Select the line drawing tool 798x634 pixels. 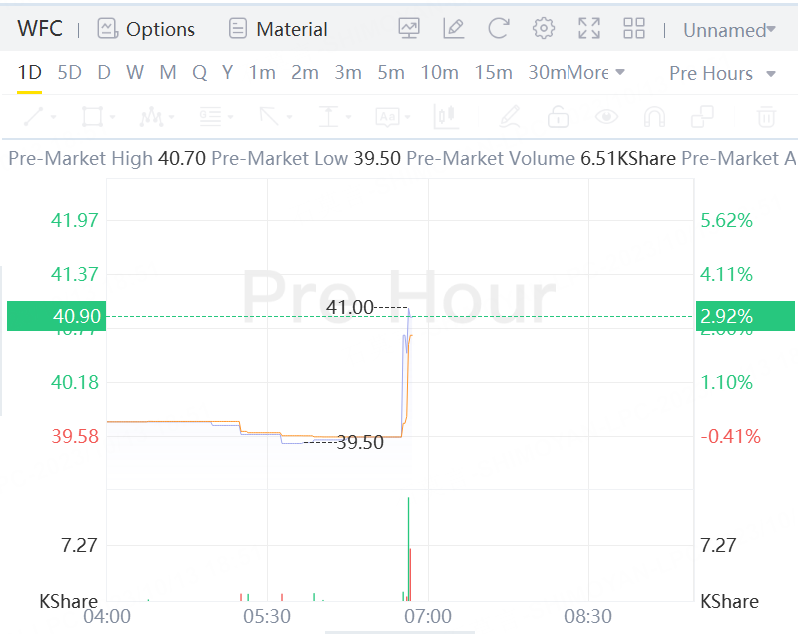pos(34,117)
